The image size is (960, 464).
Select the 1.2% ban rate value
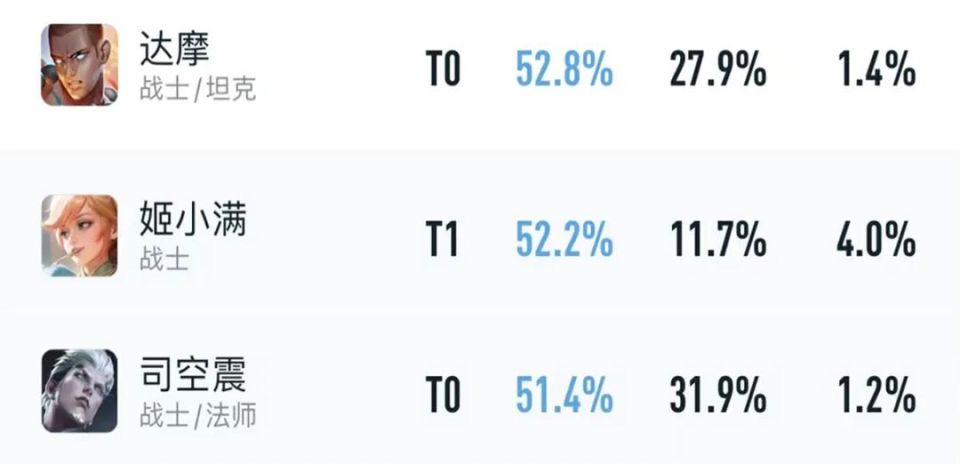click(876, 396)
